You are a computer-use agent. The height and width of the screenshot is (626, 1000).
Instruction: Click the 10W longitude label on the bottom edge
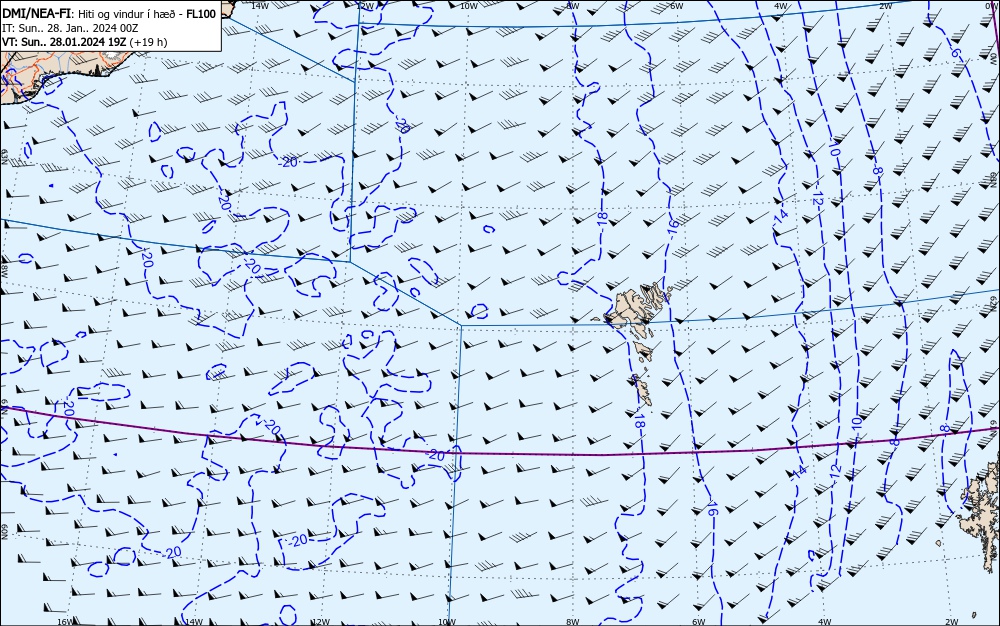(x=447, y=621)
